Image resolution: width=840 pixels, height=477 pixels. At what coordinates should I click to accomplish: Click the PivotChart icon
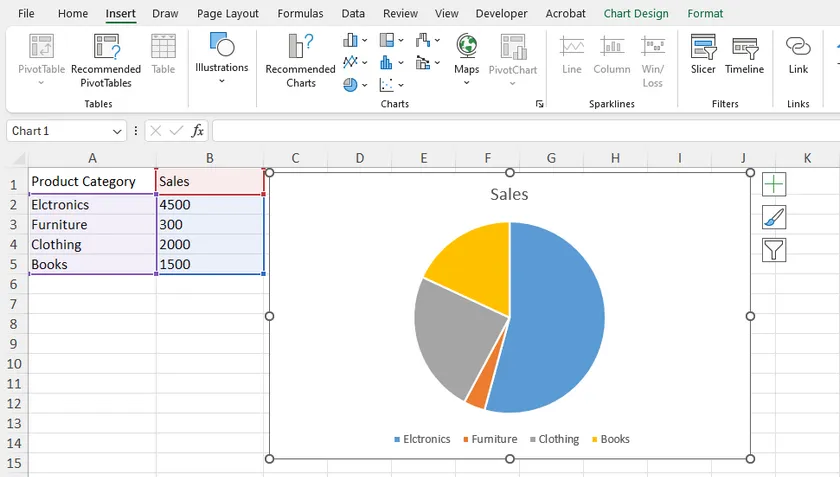513,46
